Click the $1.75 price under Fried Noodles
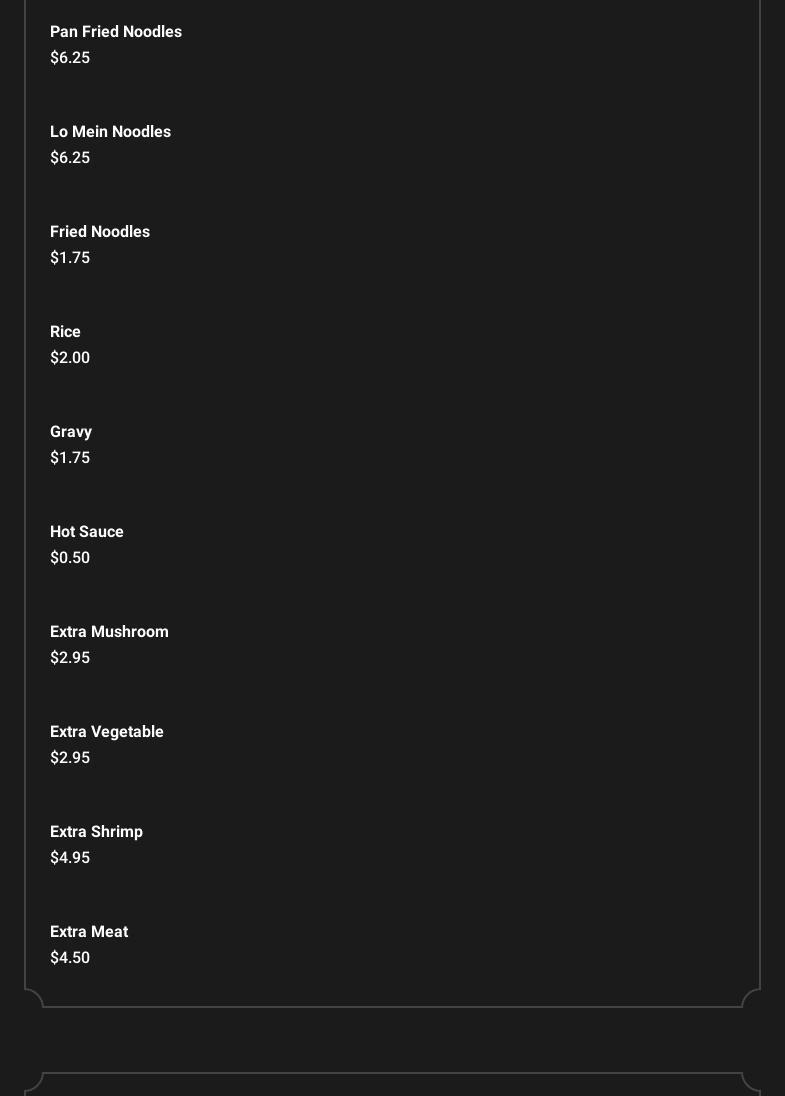The width and height of the screenshot is (785, 1096). (70, 258)
